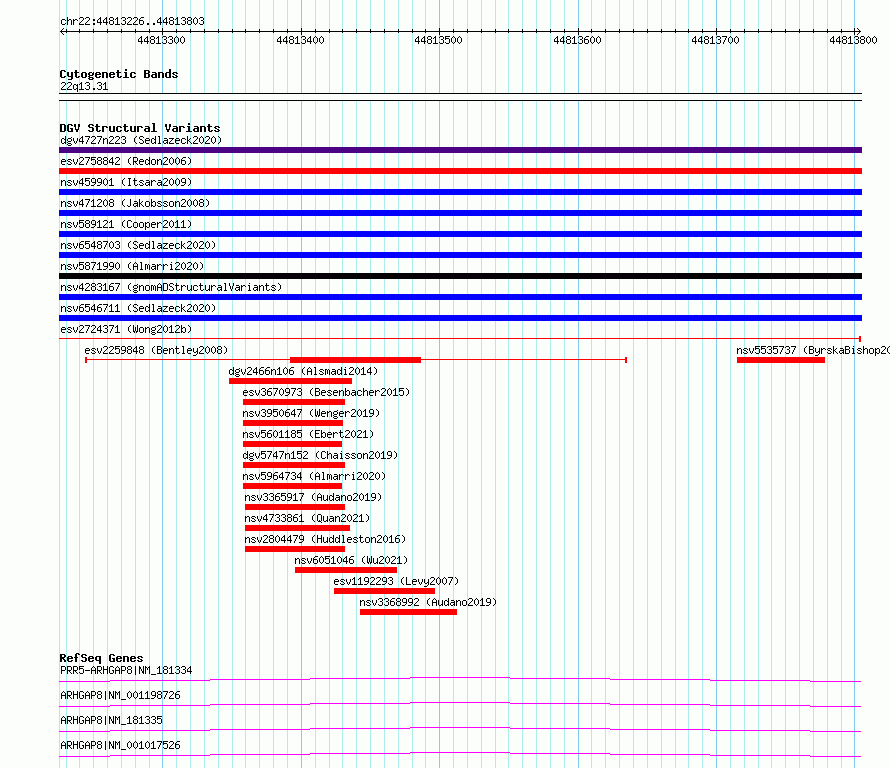The width and height of the screenshot is (890, 768).
Task: Select dgv2466n106 (Alsmadi2014) label
Action: pyautogui.click(x=303, y=371)
